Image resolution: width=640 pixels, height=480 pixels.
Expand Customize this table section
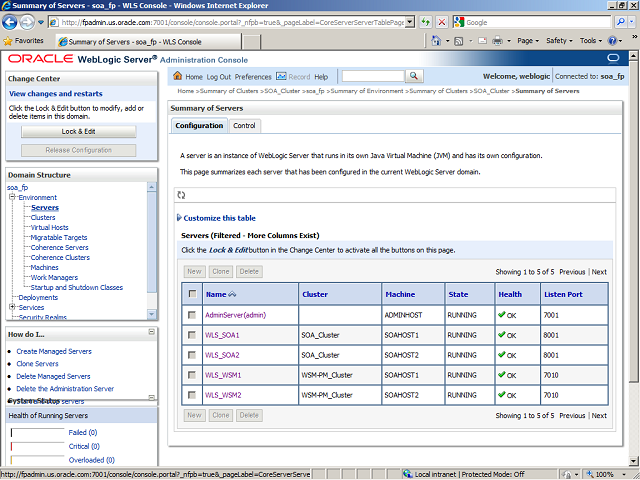click(x=179, y=218)
